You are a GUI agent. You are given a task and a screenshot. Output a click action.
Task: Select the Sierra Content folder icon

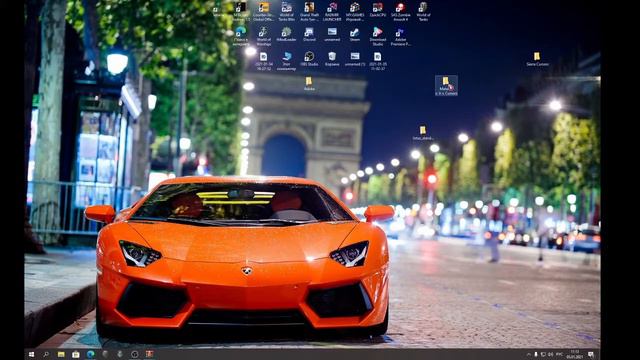tap(537, 59)
